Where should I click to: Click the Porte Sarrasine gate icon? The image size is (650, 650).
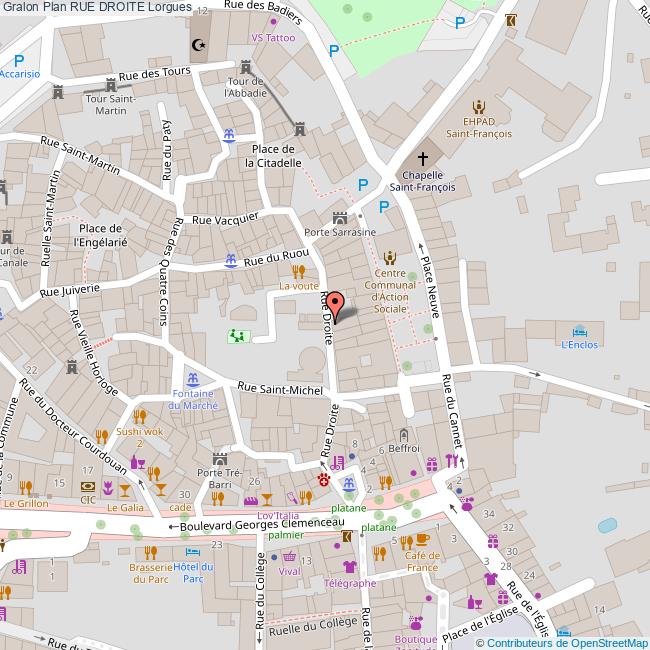(x=338, y=218)
